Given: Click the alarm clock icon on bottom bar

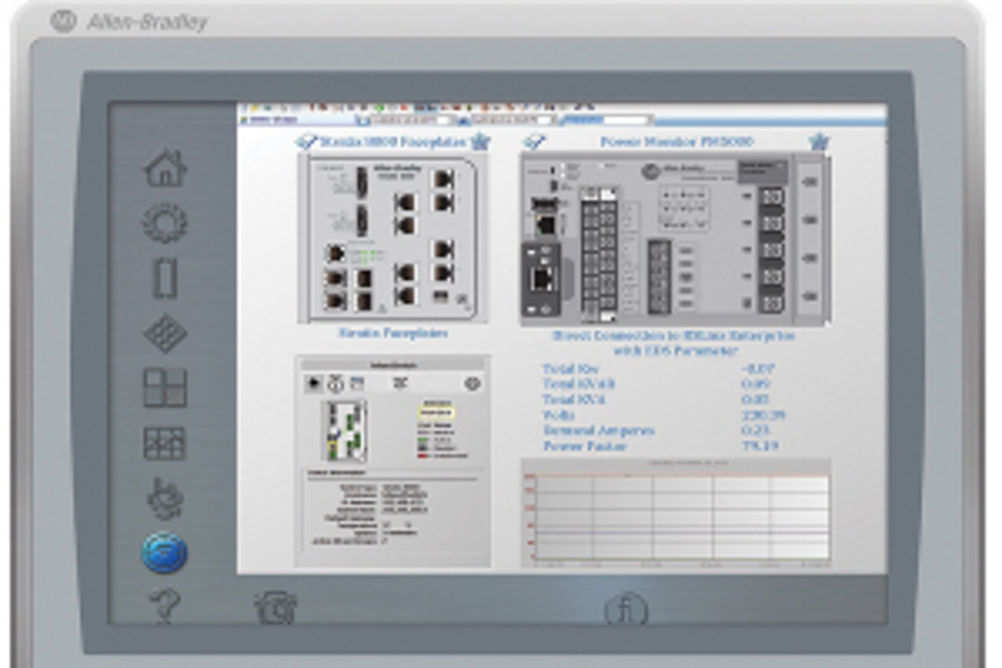Looking at the screenshot, I should point(275,607).
